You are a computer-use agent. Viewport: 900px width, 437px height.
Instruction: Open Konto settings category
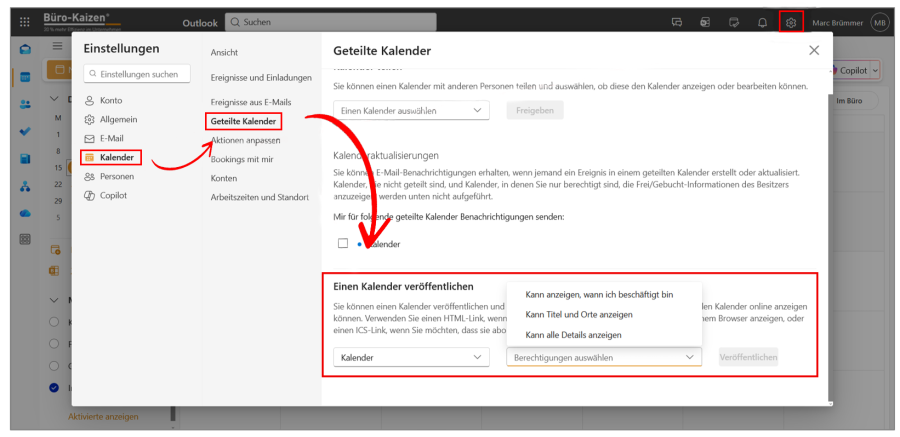tap(111, 100)
